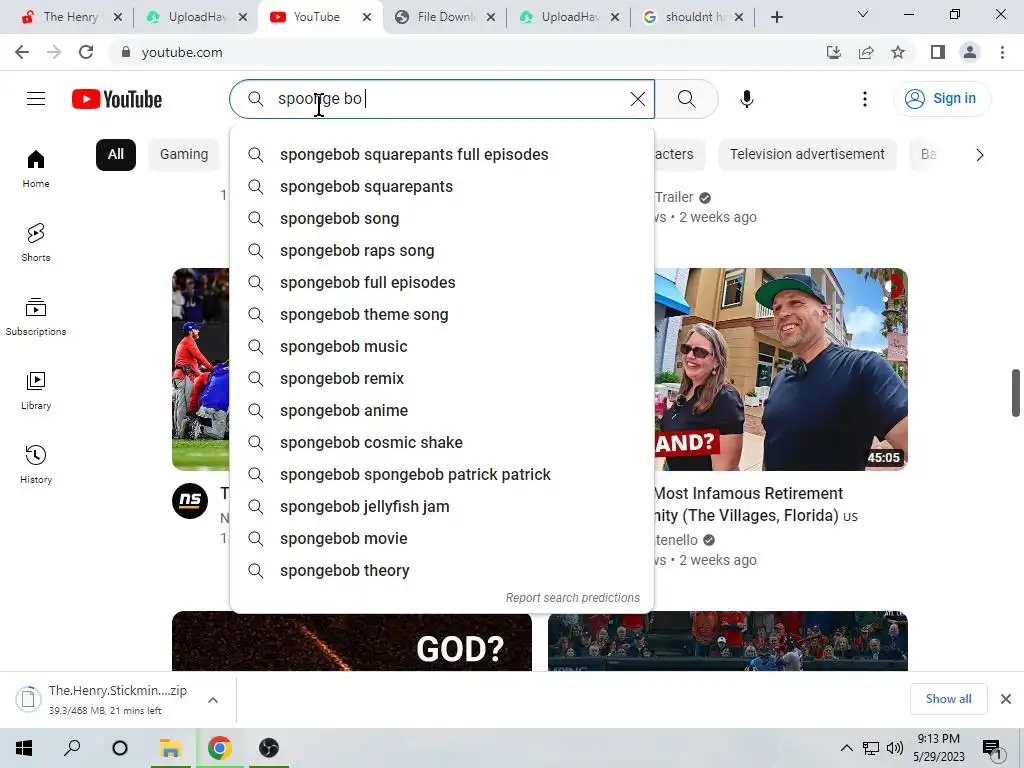Go to Home in the sidebar
Screen dimensions: 1024x768
[36, 168]
